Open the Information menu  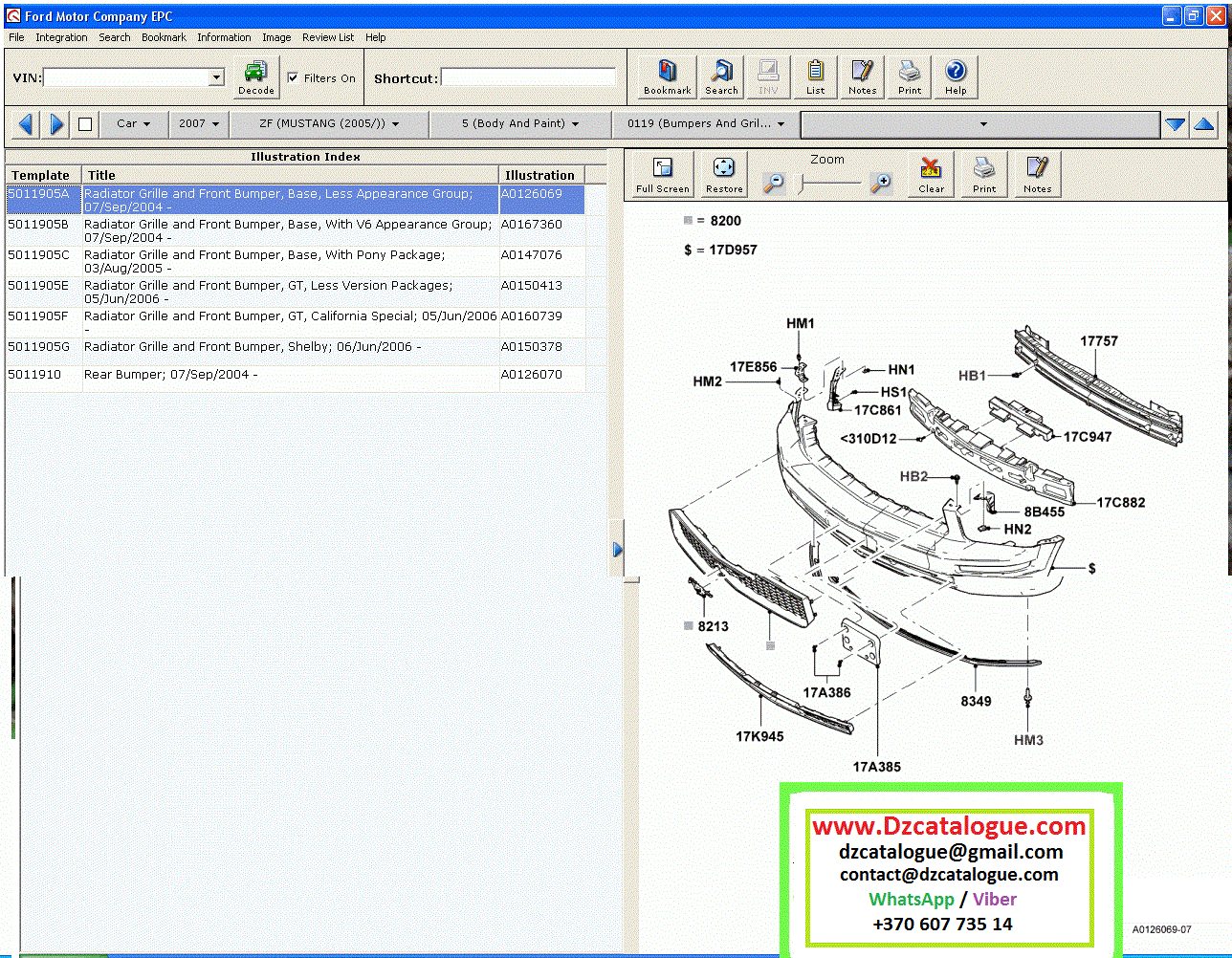coord(224,37)
